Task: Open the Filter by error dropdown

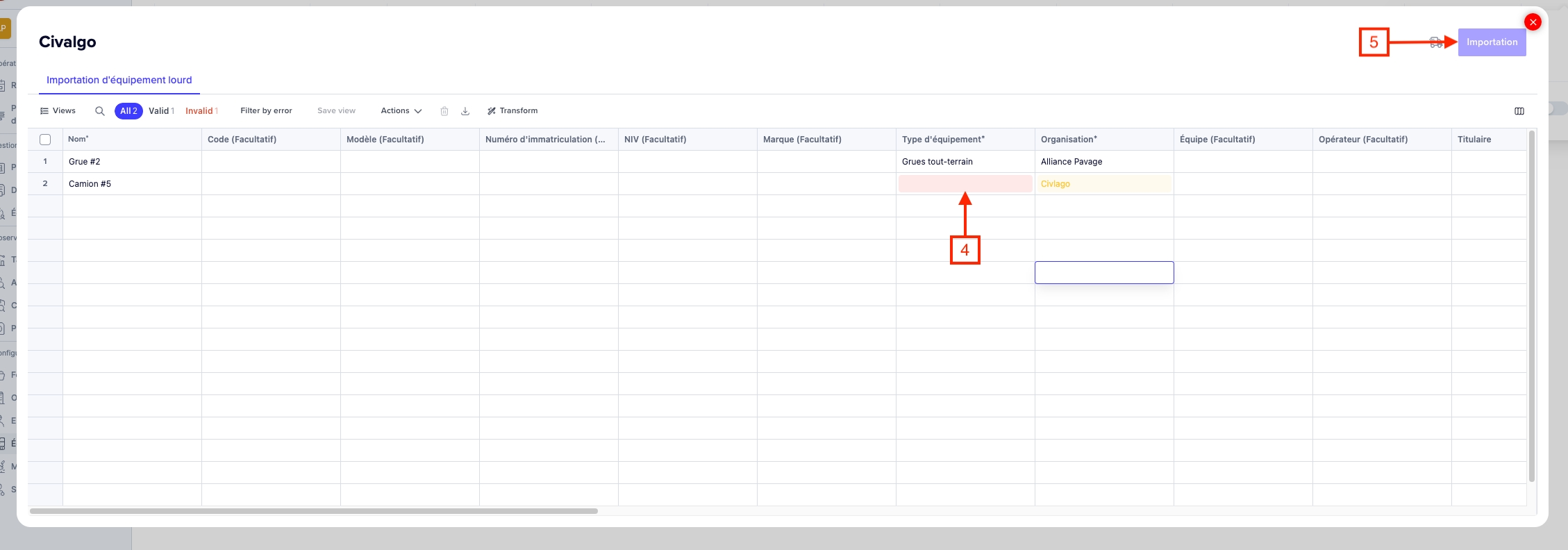Action: click(266, 111)
